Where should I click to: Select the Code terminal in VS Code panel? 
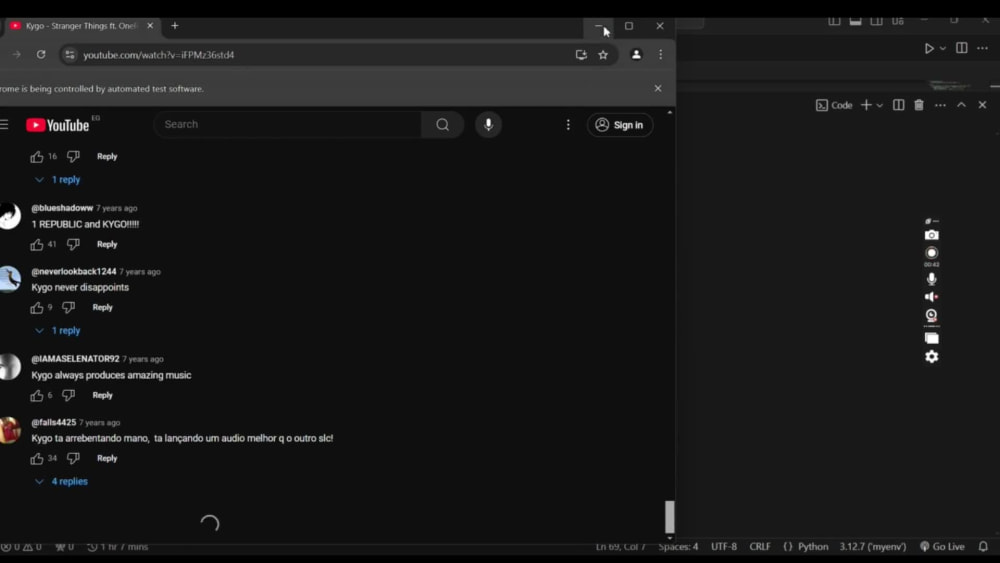(x=834, y=105)
